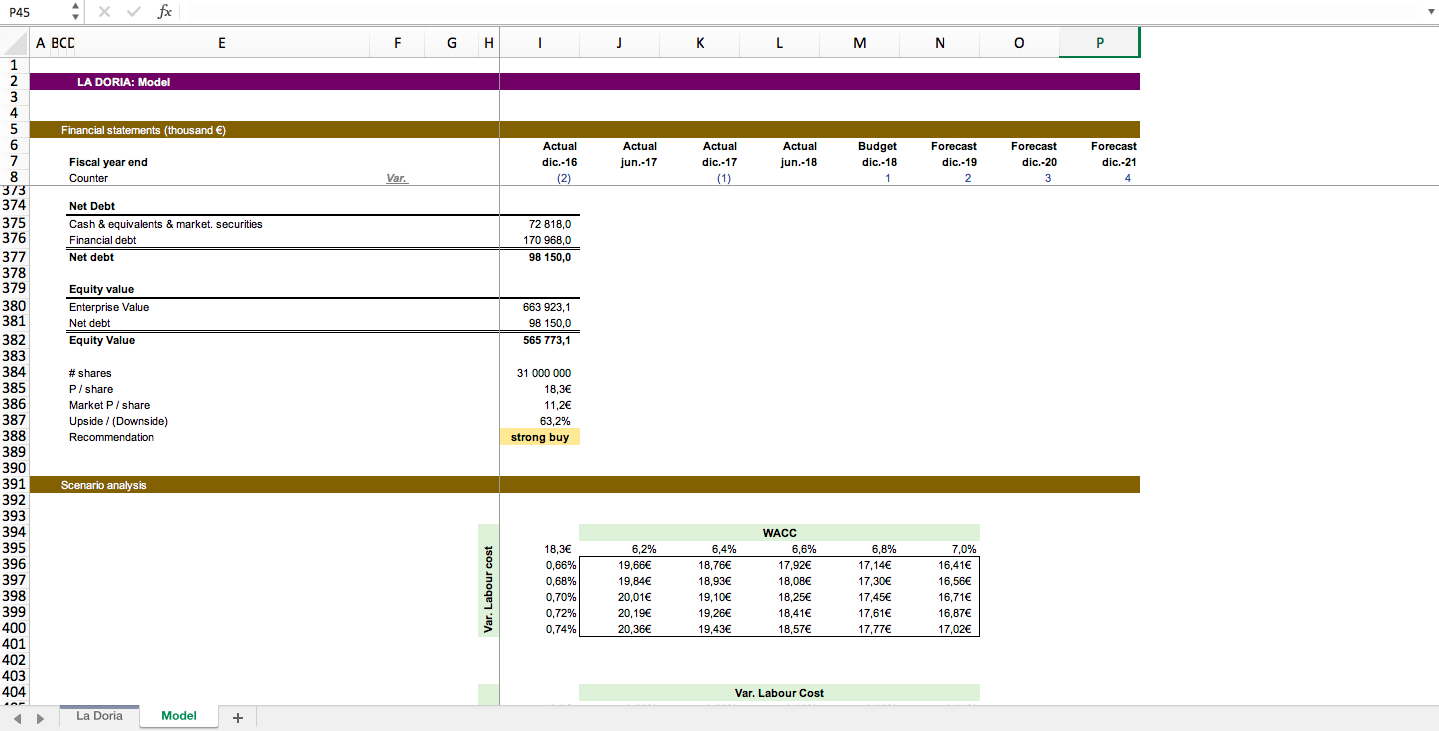
Task: Click the Name Box showing P45
Action: 36,12
